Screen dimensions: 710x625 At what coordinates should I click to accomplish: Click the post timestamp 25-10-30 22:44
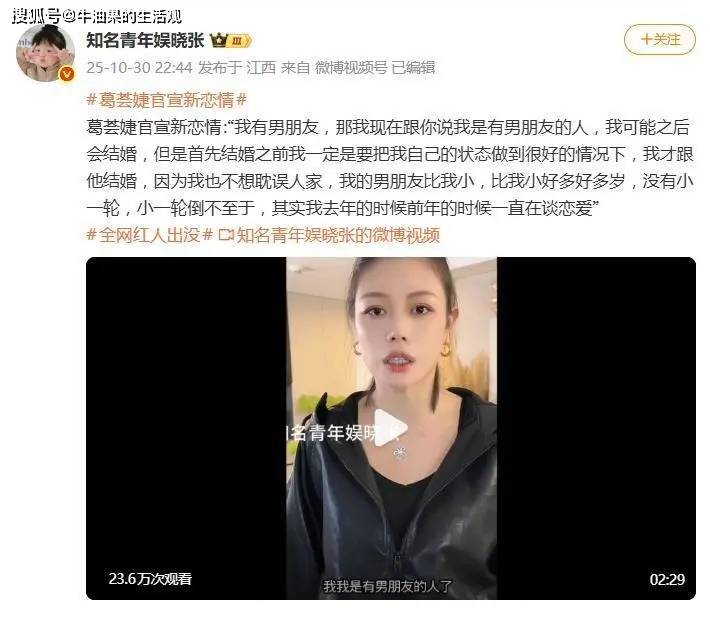(139, 67)
